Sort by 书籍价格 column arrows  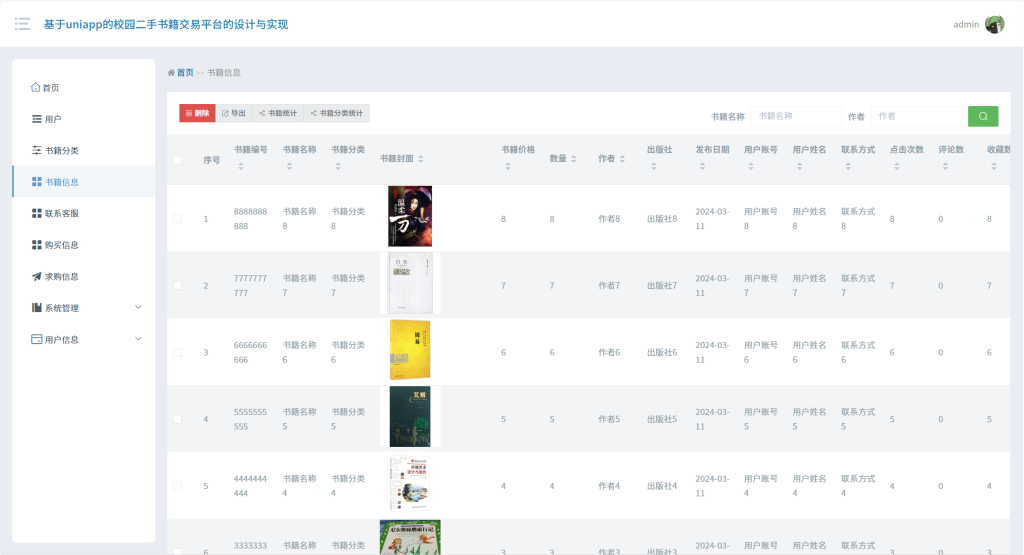click(x=507, y=166)
